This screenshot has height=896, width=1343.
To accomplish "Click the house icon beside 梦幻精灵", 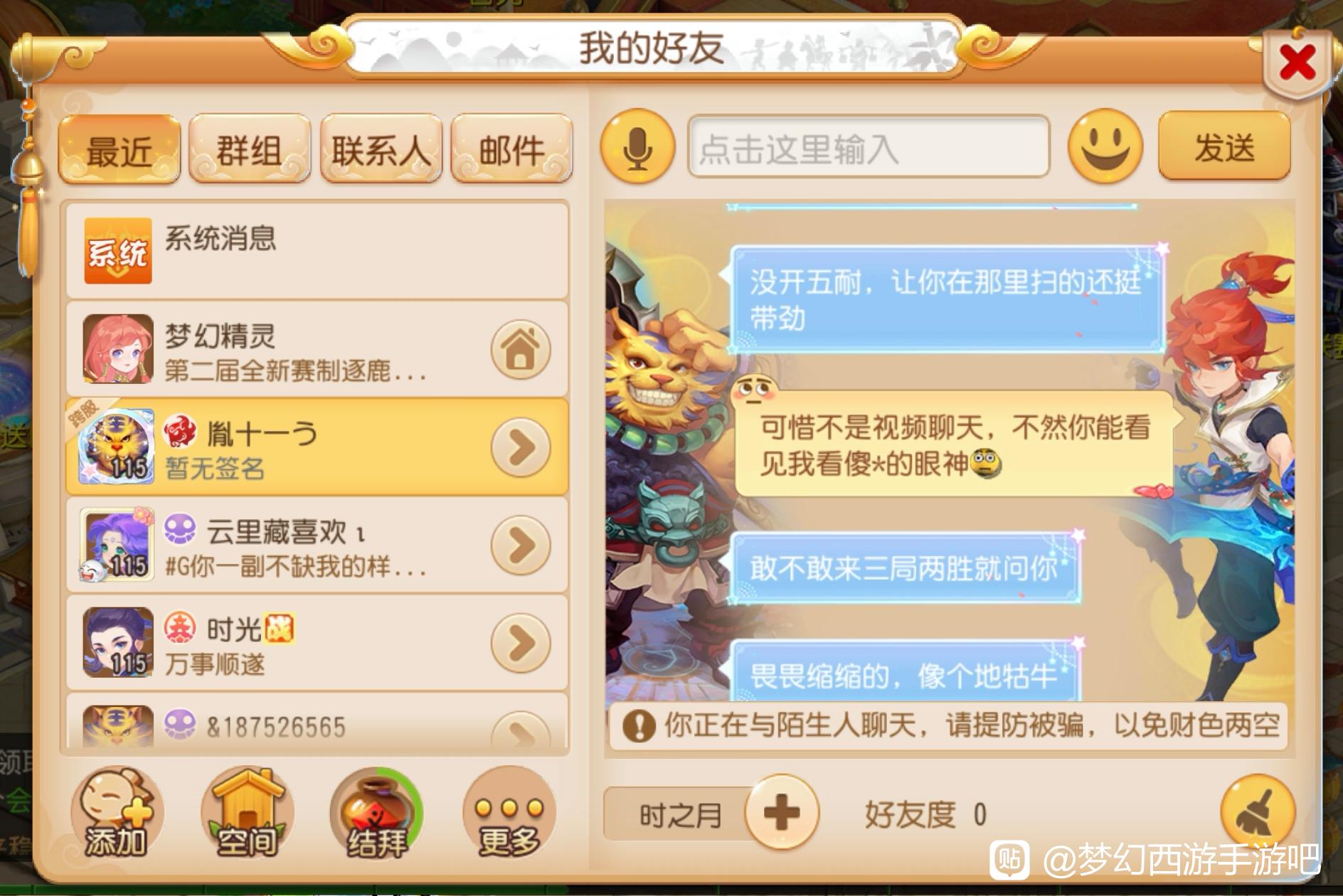I will (521, 349).
